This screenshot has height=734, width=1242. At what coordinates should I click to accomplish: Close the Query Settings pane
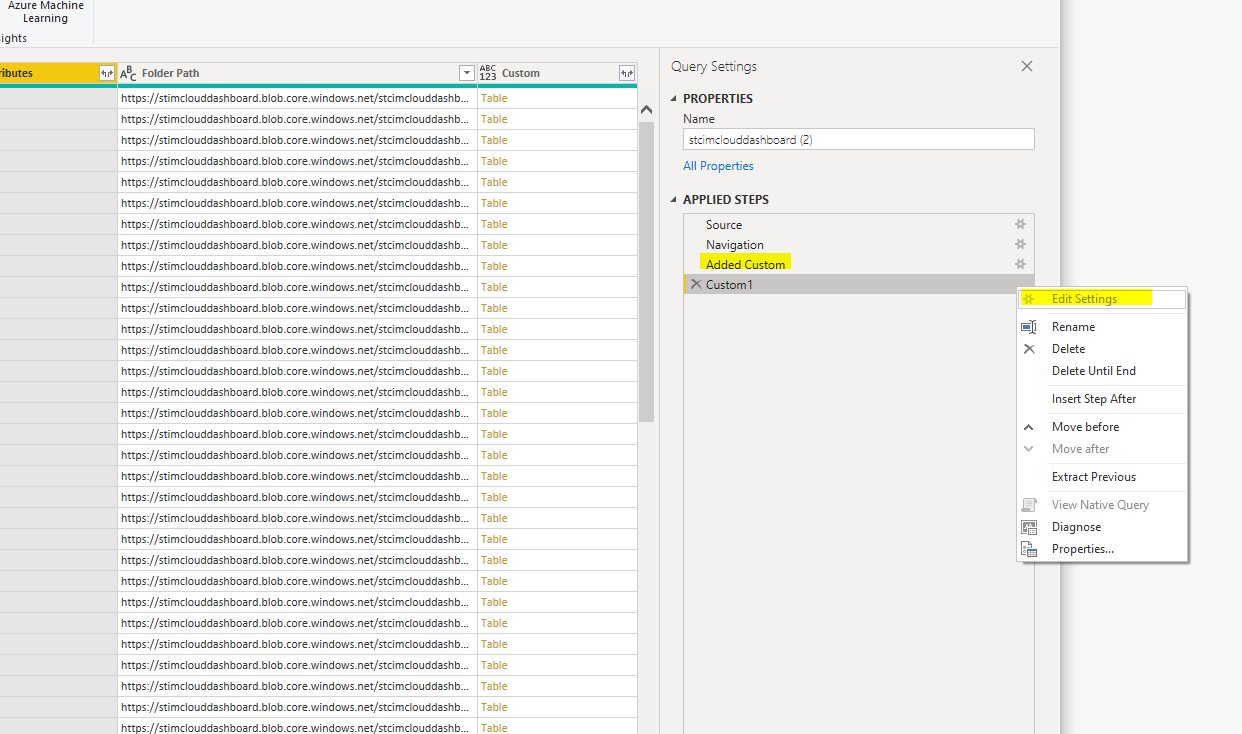point(1026,66)
